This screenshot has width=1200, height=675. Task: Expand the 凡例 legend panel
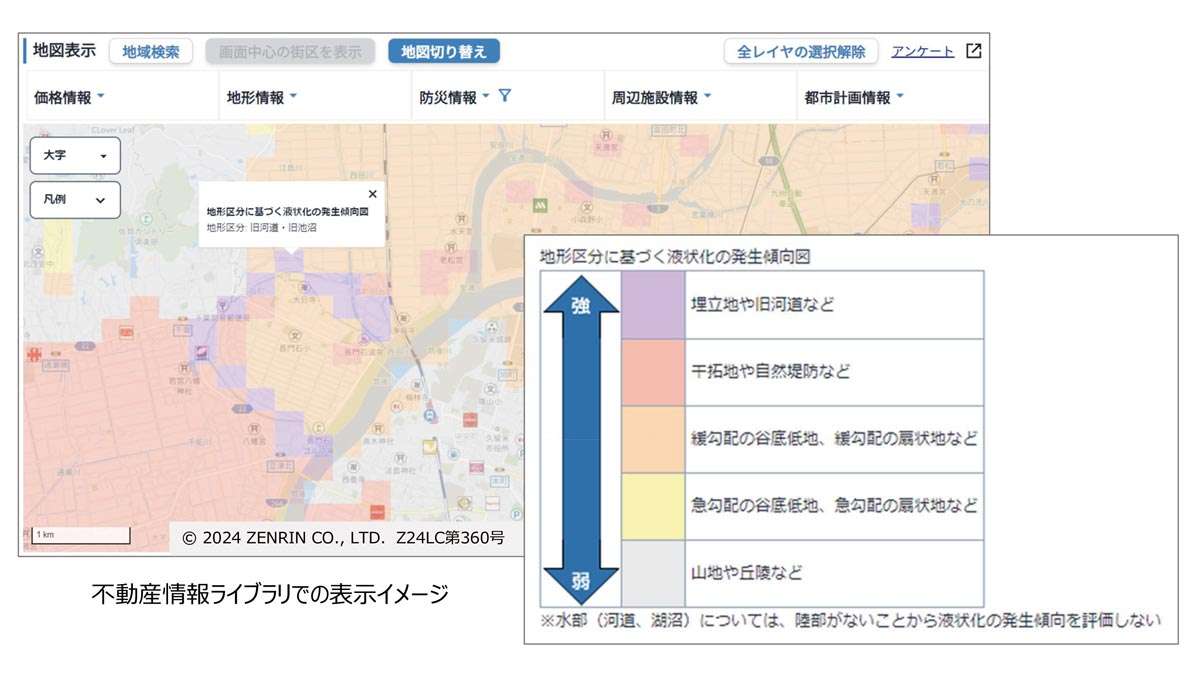[75, 200]
